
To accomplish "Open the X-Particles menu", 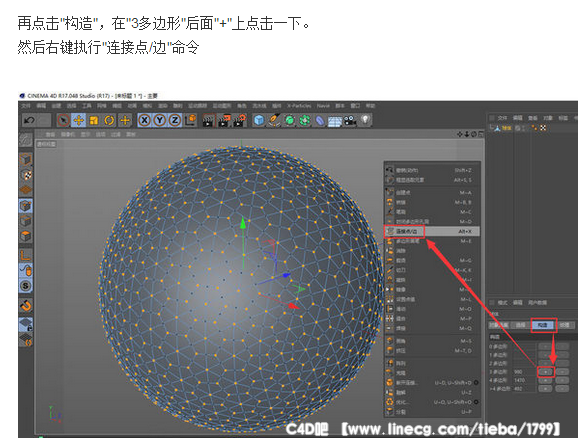I will [x=299, y=106].
